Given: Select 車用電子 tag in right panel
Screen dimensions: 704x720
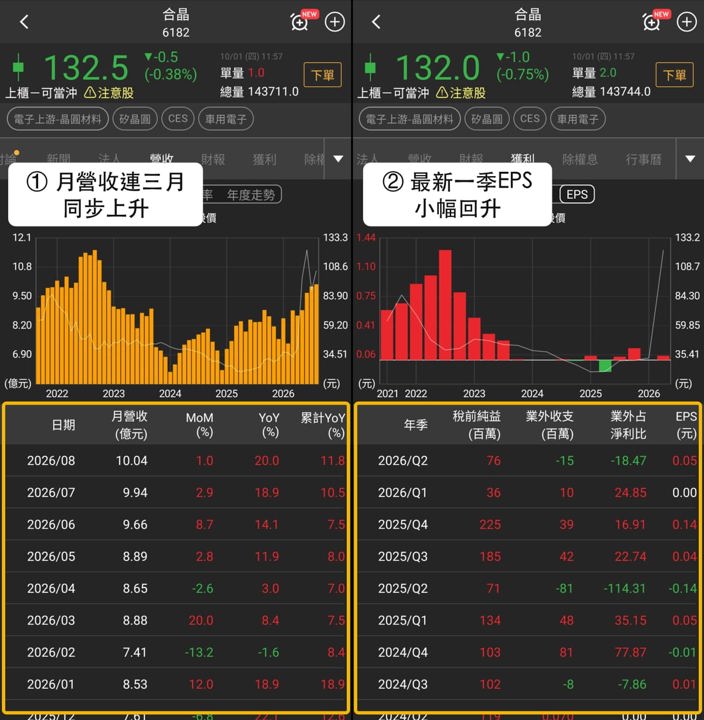Looking at the screenshot, I should pyautogui.click(x=578, y=119).
